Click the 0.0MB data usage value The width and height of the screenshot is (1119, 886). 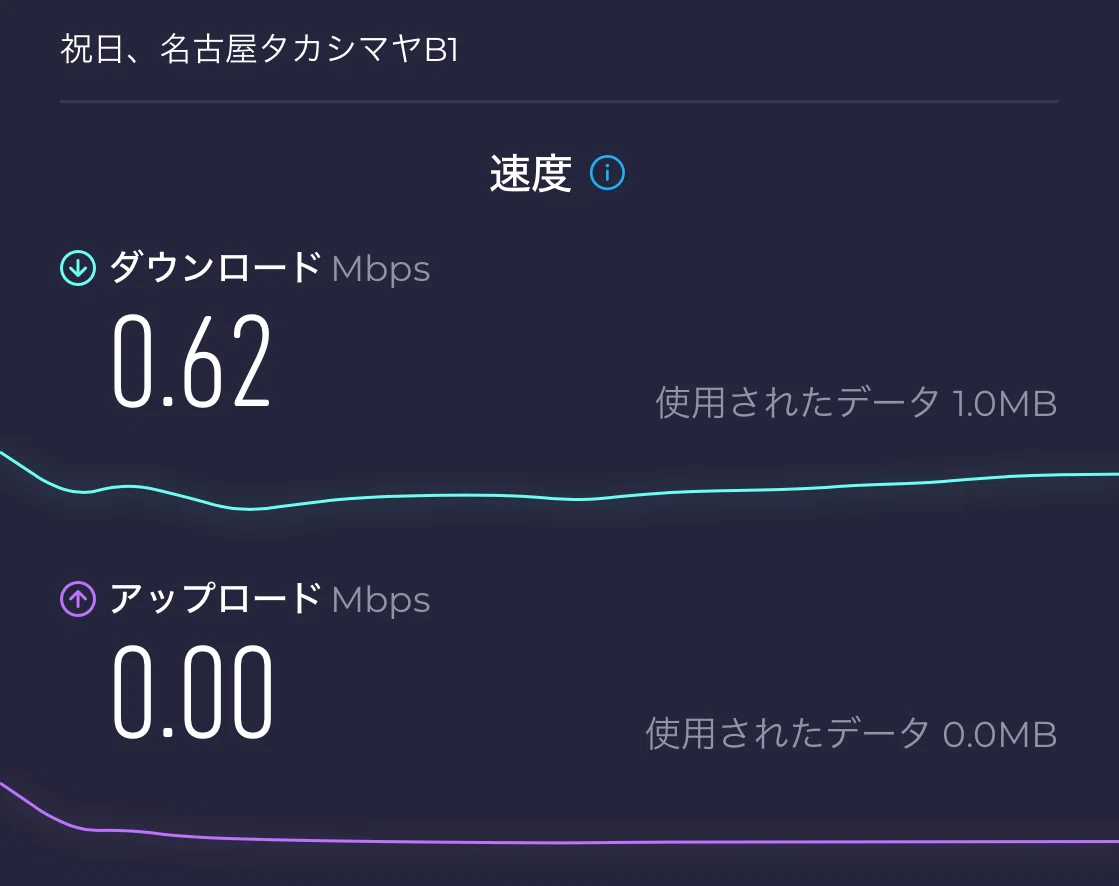click(1000, 735)
